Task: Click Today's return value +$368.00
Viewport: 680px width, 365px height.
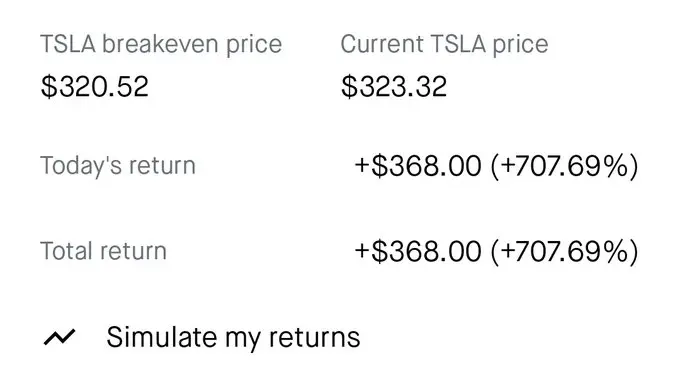Action: click(x=418, y=166)
